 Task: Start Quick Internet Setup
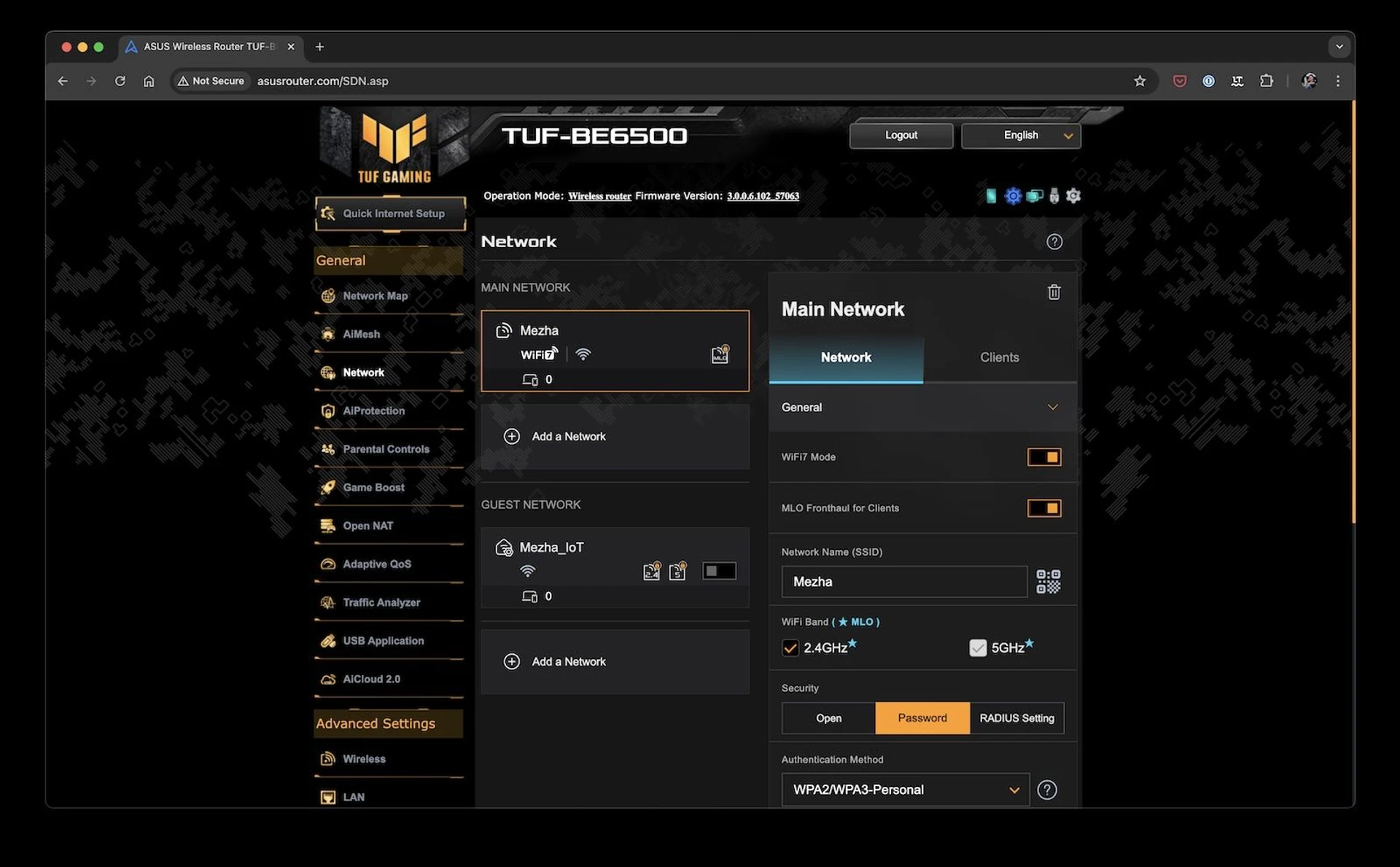390,213
